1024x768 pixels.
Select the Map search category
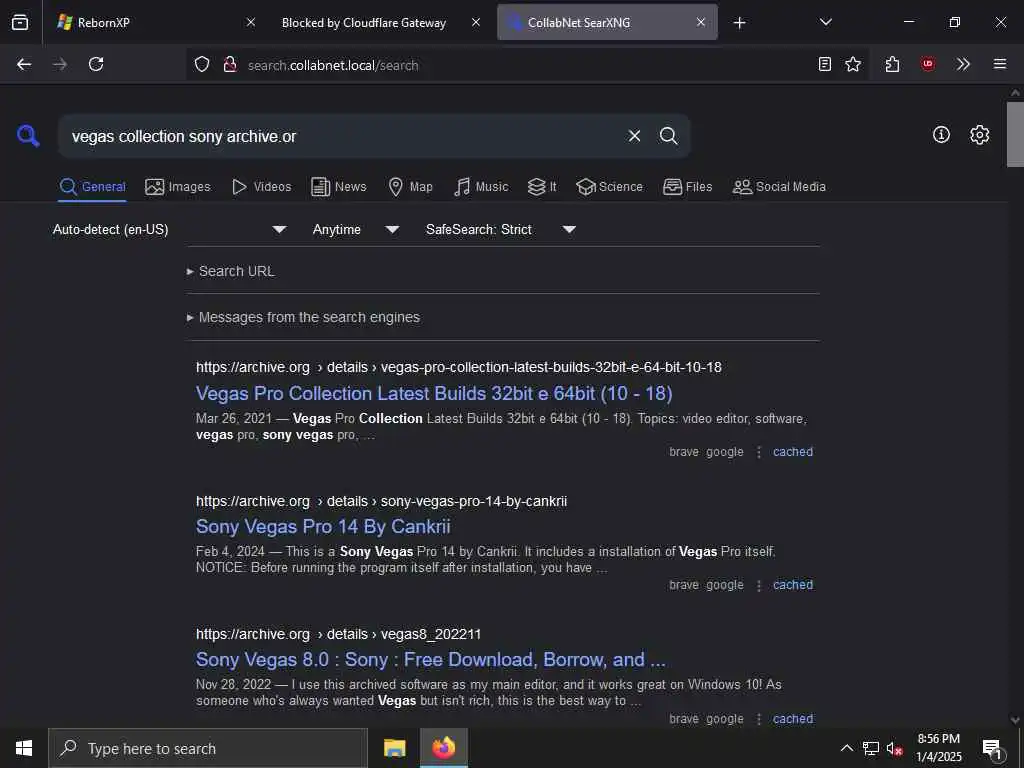(x=410, y=187)
